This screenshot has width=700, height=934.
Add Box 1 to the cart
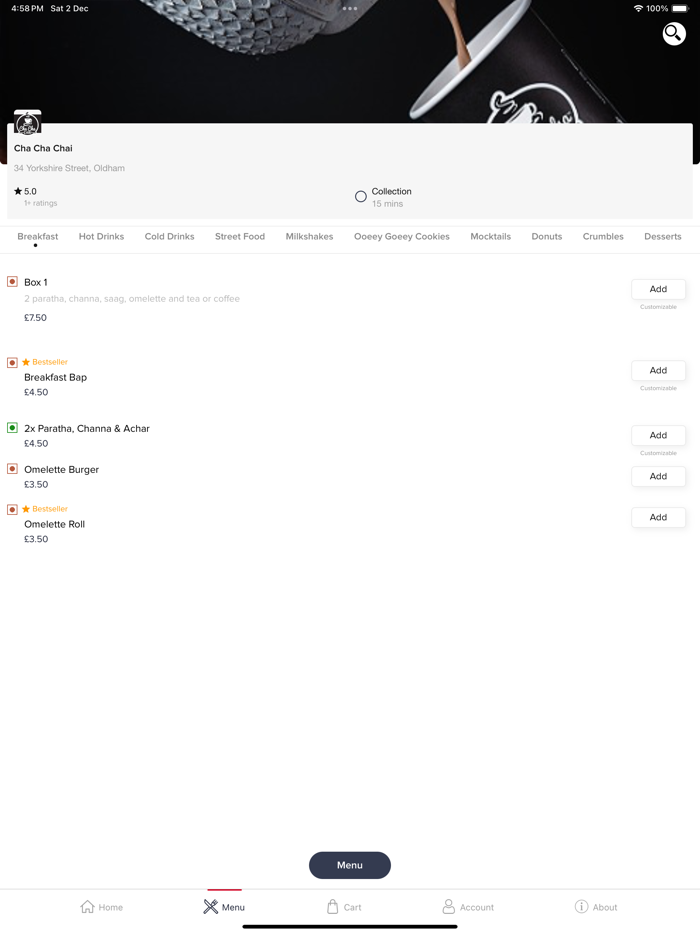658,289
